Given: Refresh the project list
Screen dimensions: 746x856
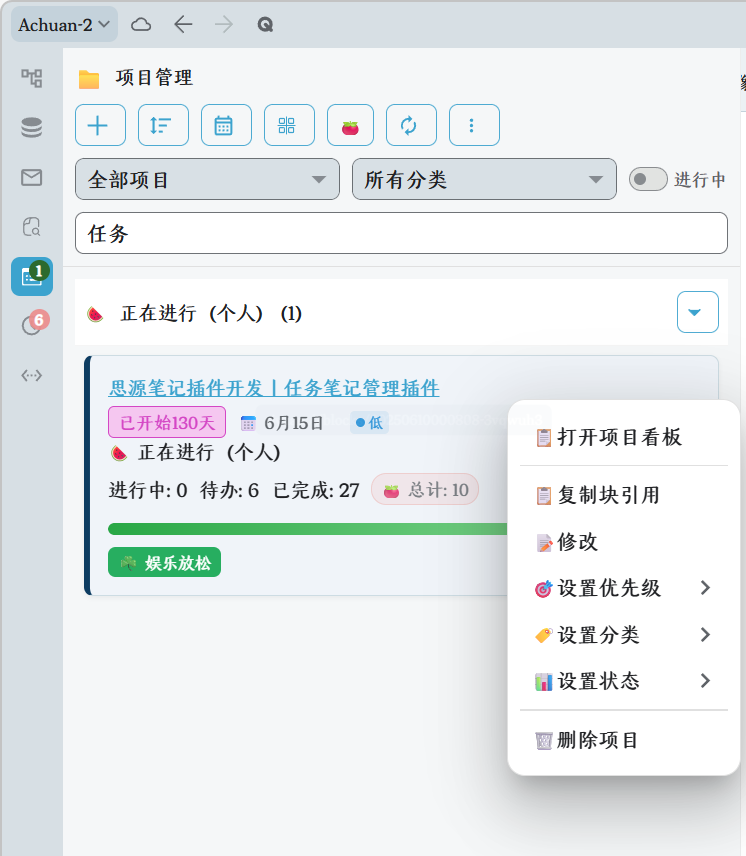Looking at the screenshot, I should point(411,125).
